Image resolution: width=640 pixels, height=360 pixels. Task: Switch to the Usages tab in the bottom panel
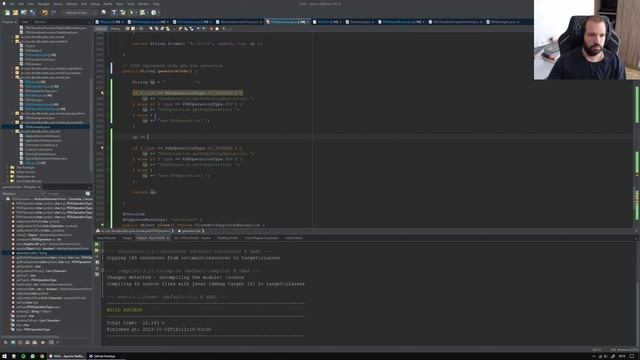[127, 238]
